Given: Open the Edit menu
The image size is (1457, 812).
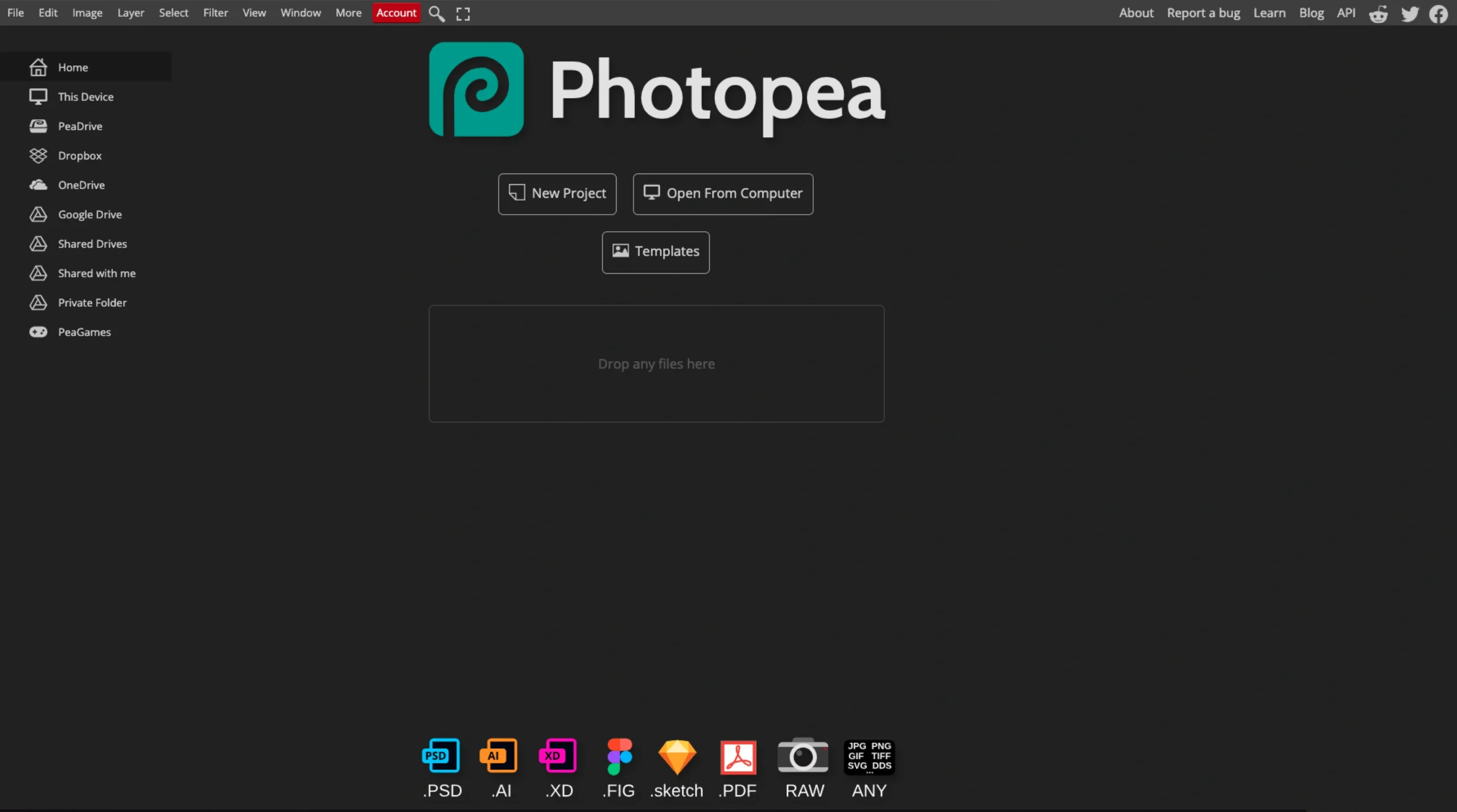Looking at the screenshot, I should (48, 13).
